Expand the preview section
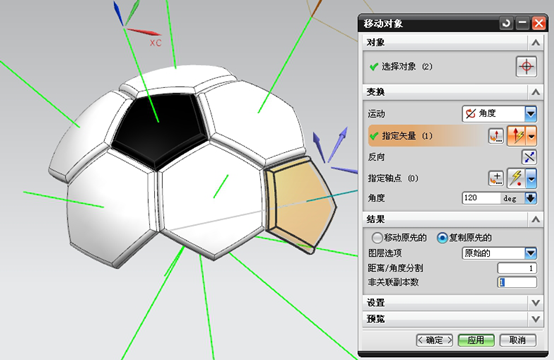 click(536, 319)
